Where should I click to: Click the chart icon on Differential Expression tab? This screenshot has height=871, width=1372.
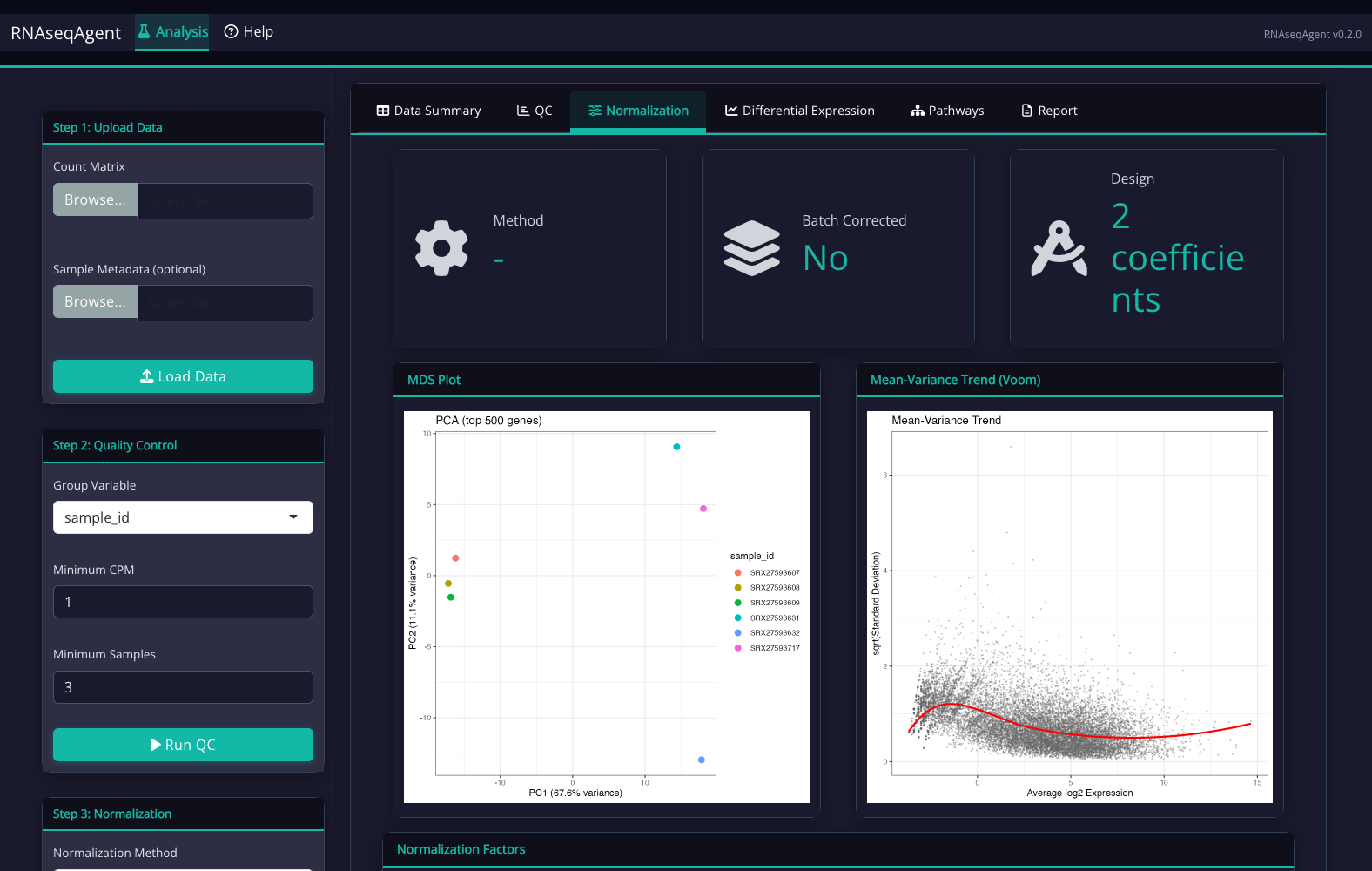click(x=731, y=111)
